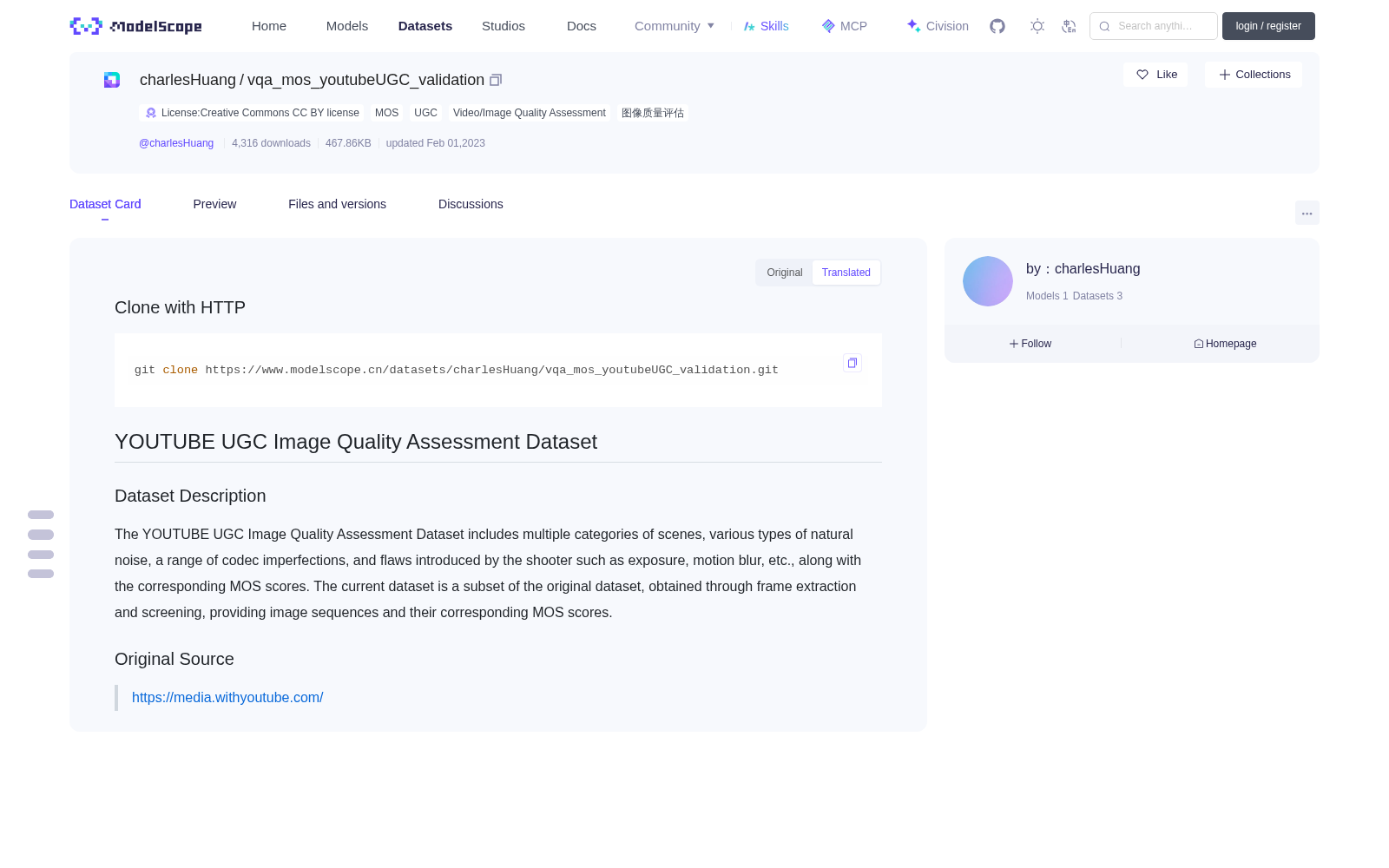Open the Skills link
This screenshot has height=868, width=1389.
pyautogui.click(x=767, y=26)
